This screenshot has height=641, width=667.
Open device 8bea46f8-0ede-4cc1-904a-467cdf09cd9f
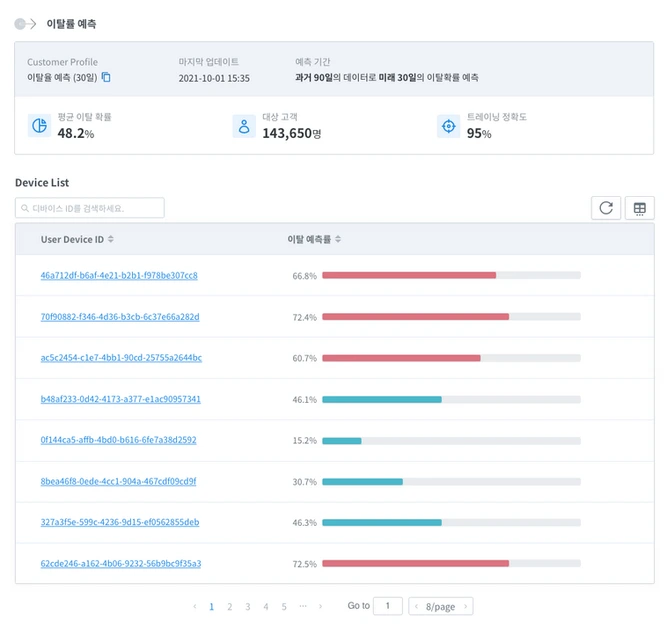click(118, 481)
